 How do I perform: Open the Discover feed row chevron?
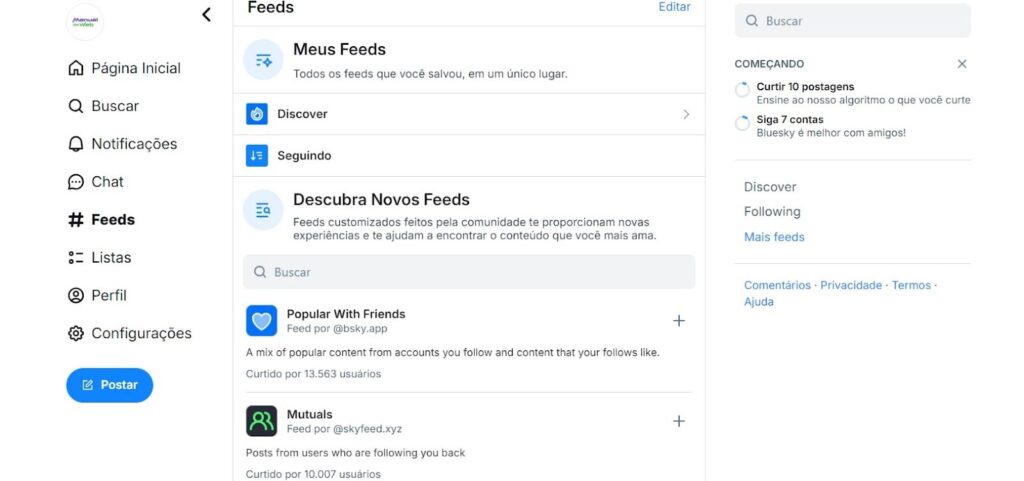686,114
